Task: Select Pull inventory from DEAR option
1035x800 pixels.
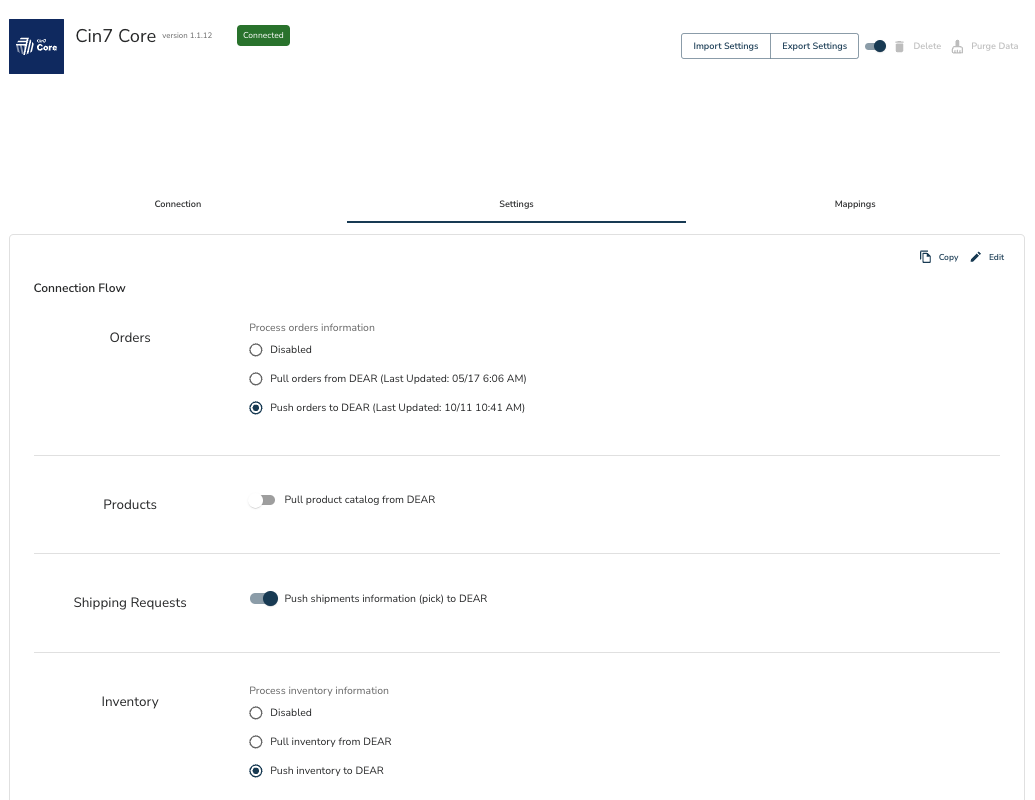Action: click(x=255, y=742)
